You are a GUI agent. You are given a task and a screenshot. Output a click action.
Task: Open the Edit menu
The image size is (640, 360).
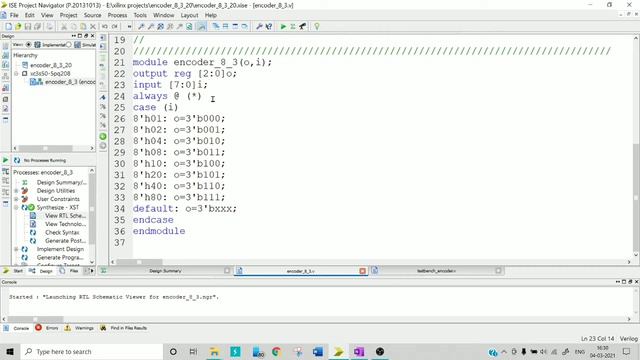coord(29,15)
